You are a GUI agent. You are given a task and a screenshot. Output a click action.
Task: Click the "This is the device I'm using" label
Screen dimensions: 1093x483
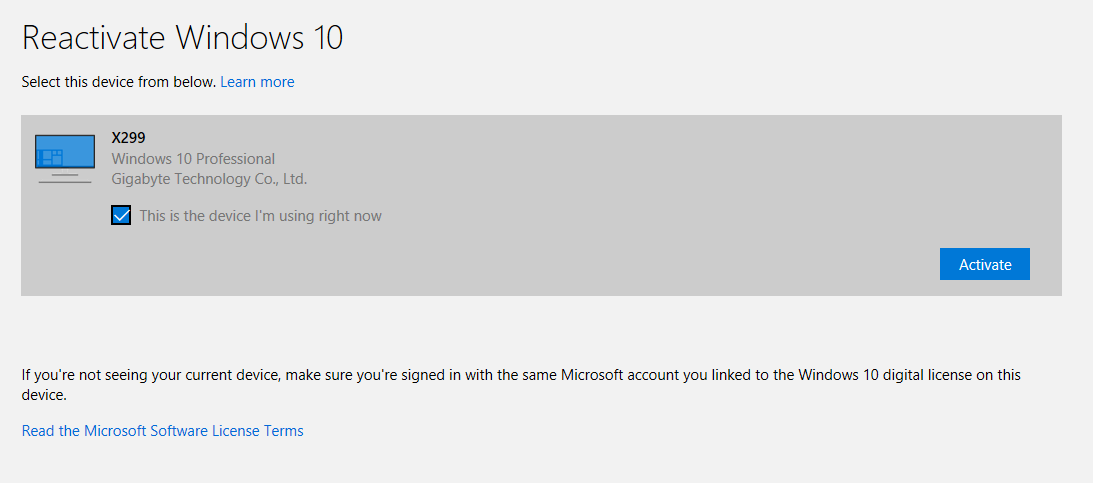tap(260, 216)
